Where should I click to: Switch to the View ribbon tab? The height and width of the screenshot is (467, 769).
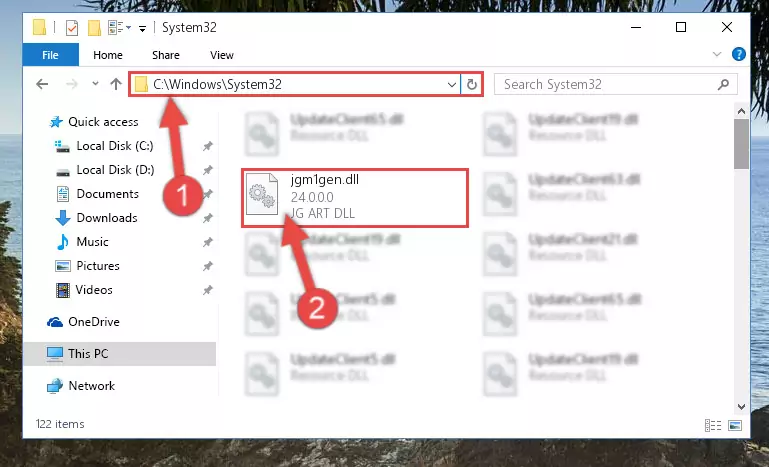pos(222,55)
